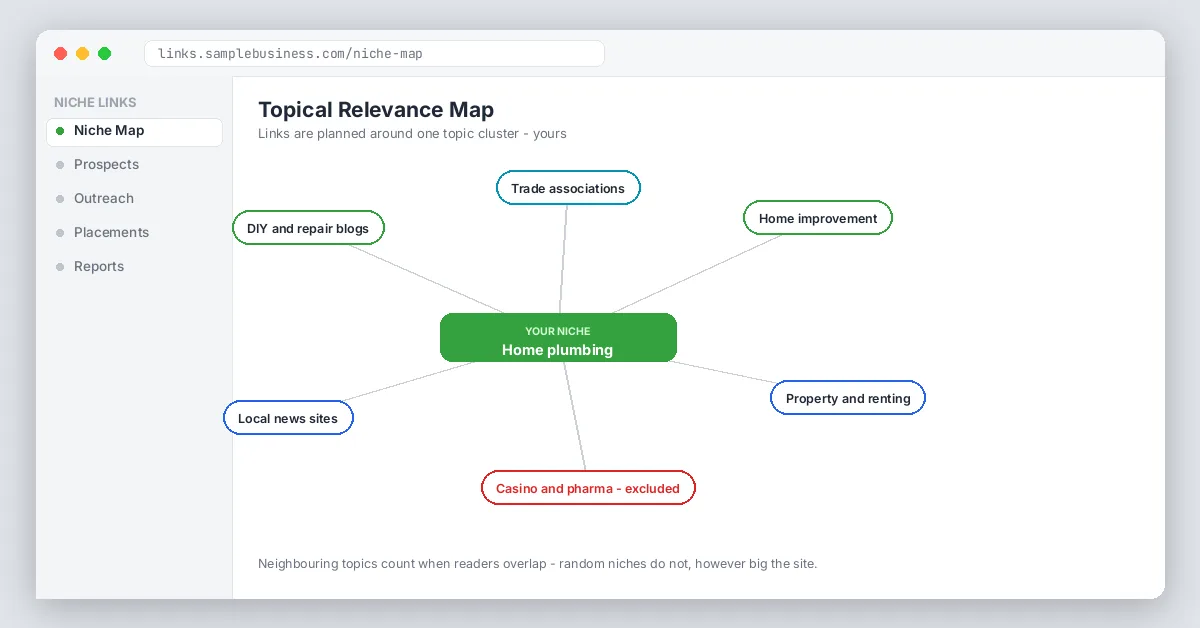This screenshot has width=1200, height=628.
Task: Click the grey dot beside Prospects
Action: (60, 165)
